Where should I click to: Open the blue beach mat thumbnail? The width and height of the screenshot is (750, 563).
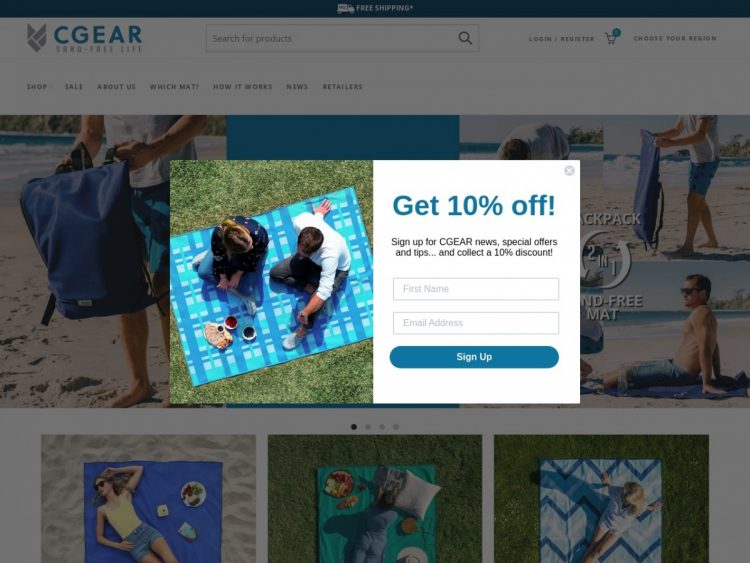pyautogui.click(x=148, y=498)
